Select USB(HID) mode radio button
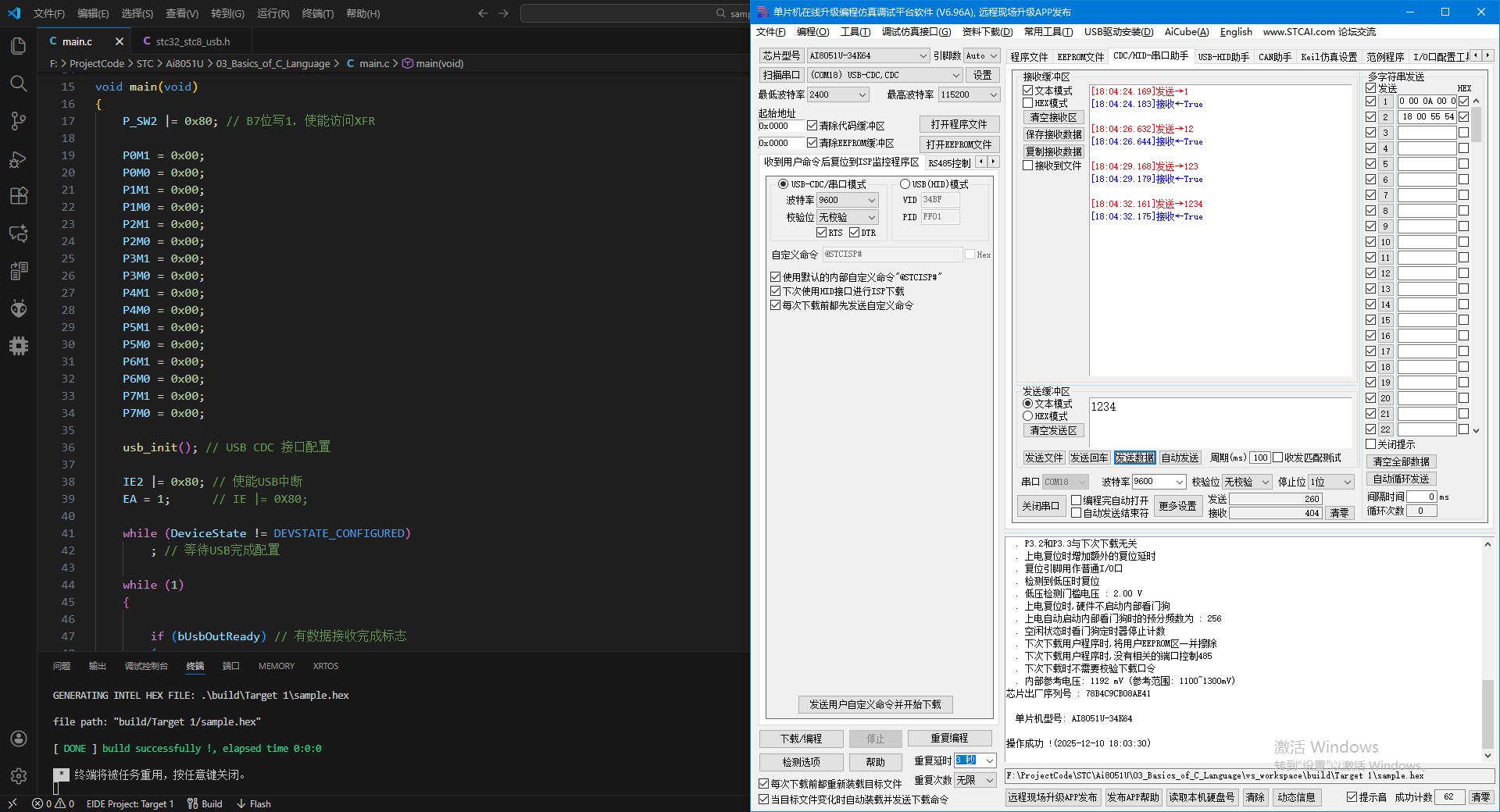The width and height of the screenshot is (1500, 812). pyautogui.click(x=905, y=184)
